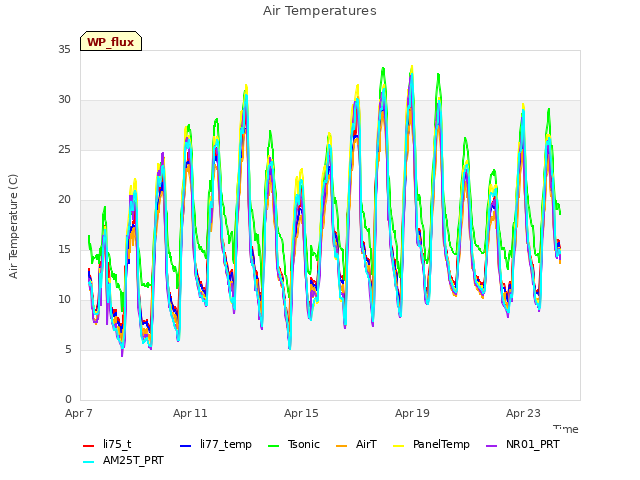Click the Air Temperatures chart title
Viewport: 640px width, 480px height.
(x=320, y=11)
